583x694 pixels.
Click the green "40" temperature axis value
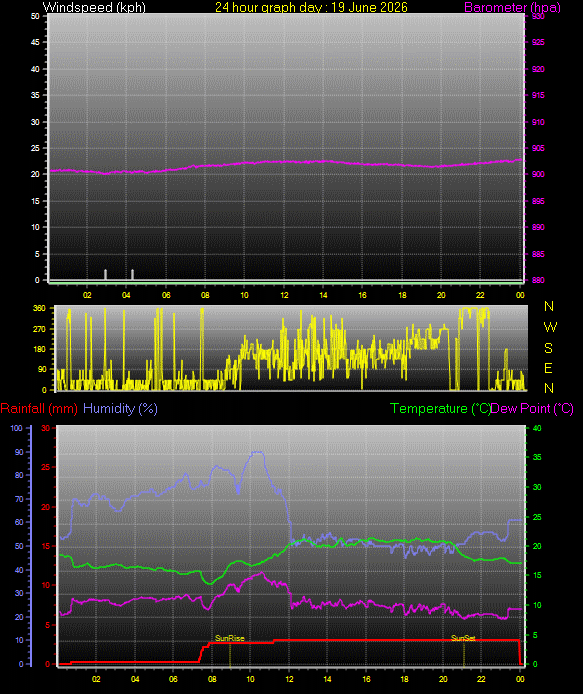537,428
